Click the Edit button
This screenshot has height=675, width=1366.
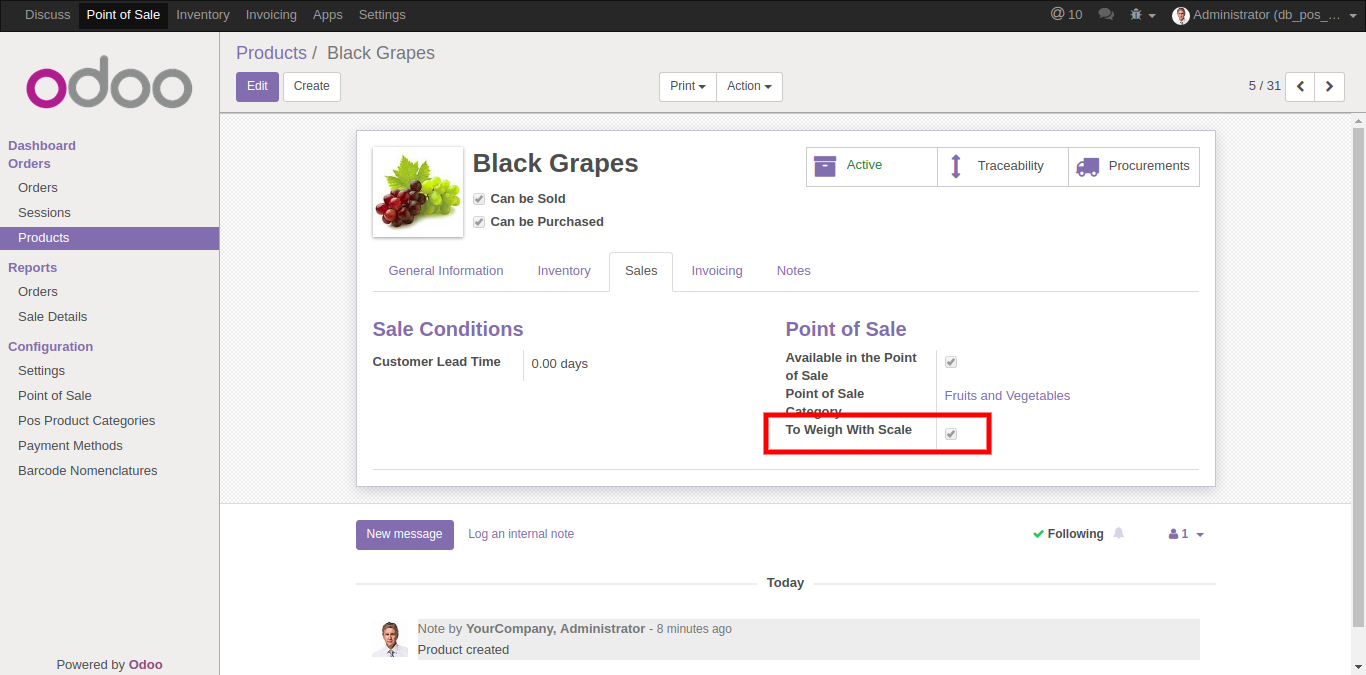click(x=257, y=87)
